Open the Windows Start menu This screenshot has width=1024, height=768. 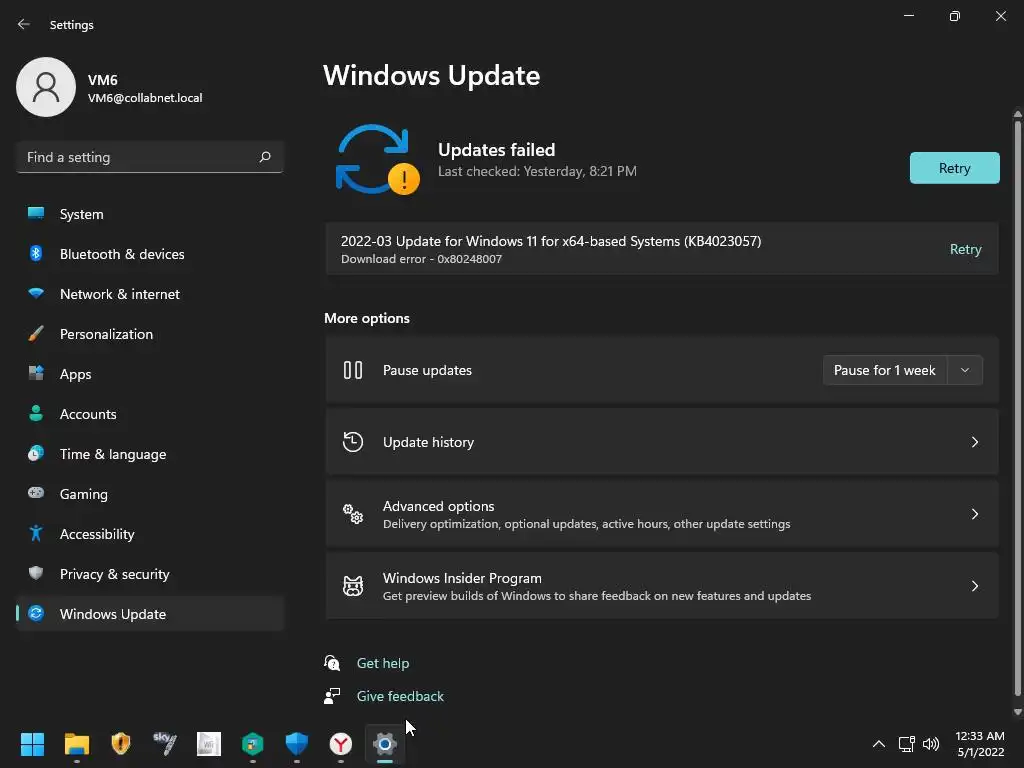32,744
